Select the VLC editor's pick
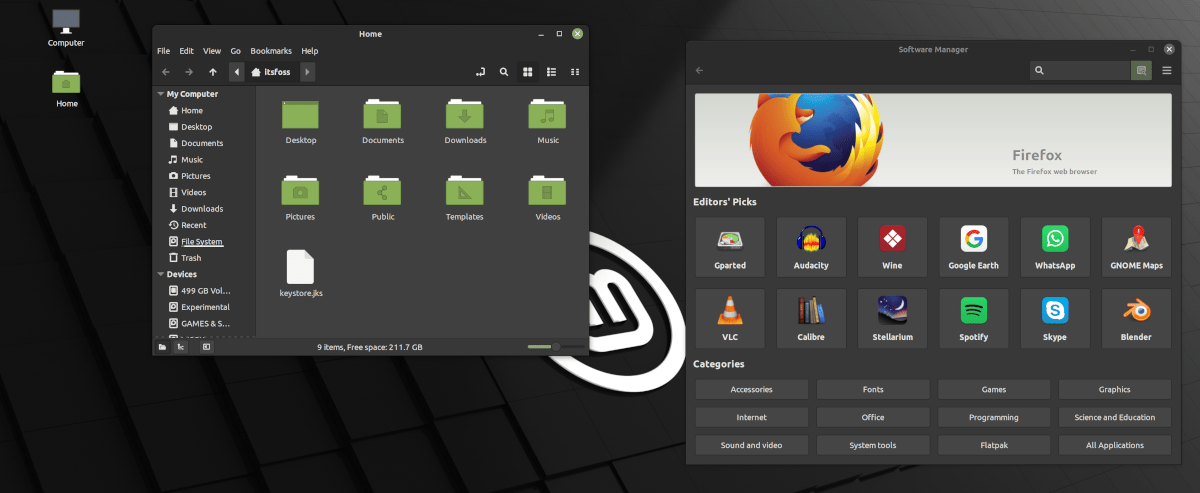 click(729, 319)
